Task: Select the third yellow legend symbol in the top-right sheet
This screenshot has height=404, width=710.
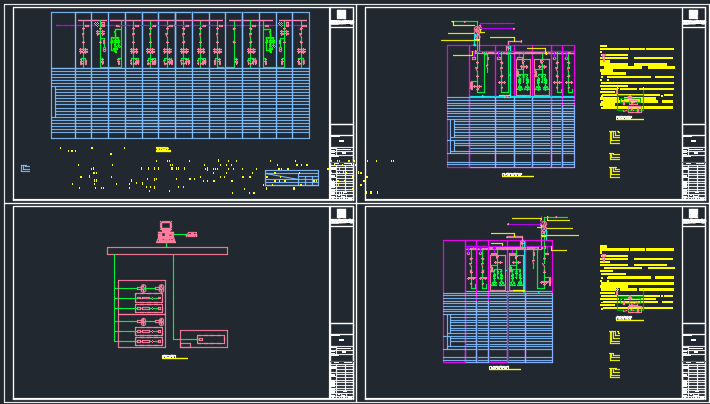Action: click(x=614, y=172)
